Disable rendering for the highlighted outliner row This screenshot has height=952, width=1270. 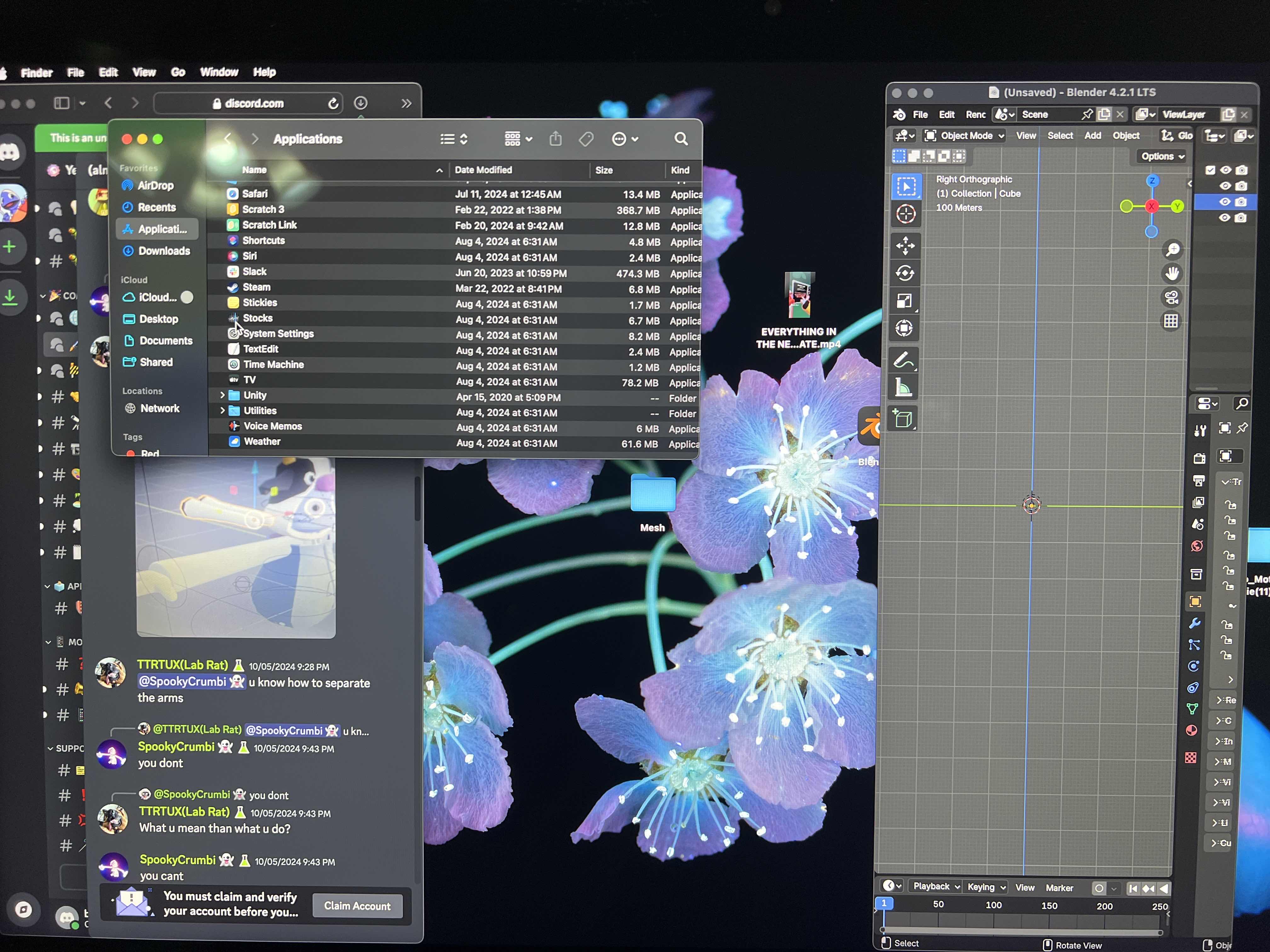[1241, 202]
